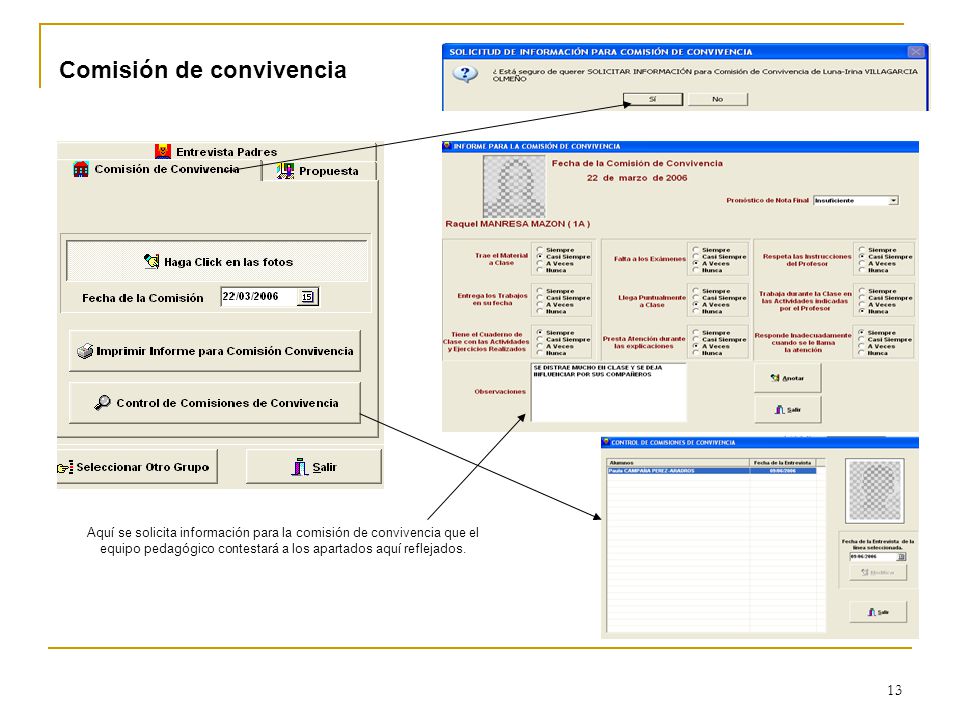Click the interview date field in Control de Comisiones
The height and width of the screenshot is (720, 960).
pyautogui.click(x=872, y=557)
